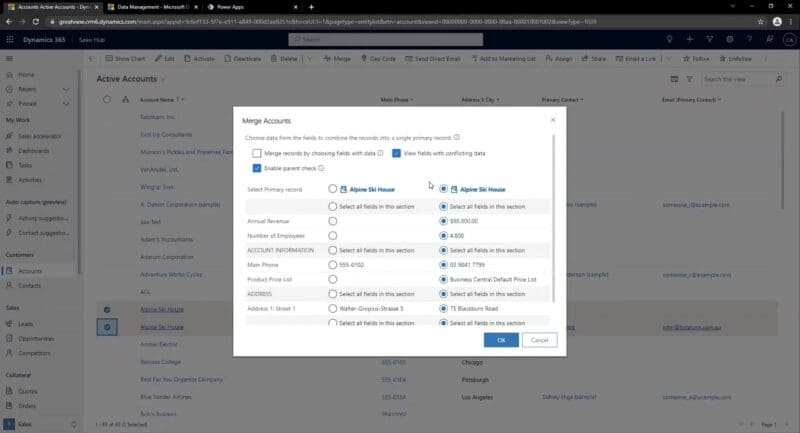The width and height of the screenshot is (800, 433).
Task: Open dropdown arrow next to Delete command
Action: pyautogui.click(x=309, y=59)
